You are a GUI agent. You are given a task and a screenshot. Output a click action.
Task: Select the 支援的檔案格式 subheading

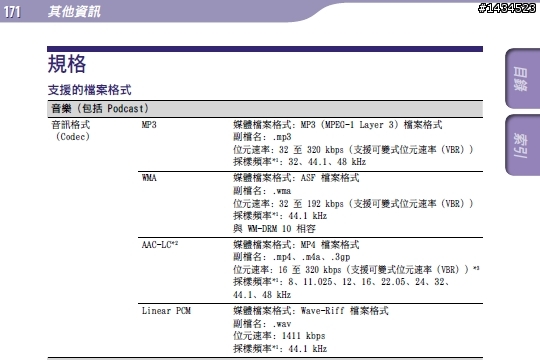tap(90, 90)
